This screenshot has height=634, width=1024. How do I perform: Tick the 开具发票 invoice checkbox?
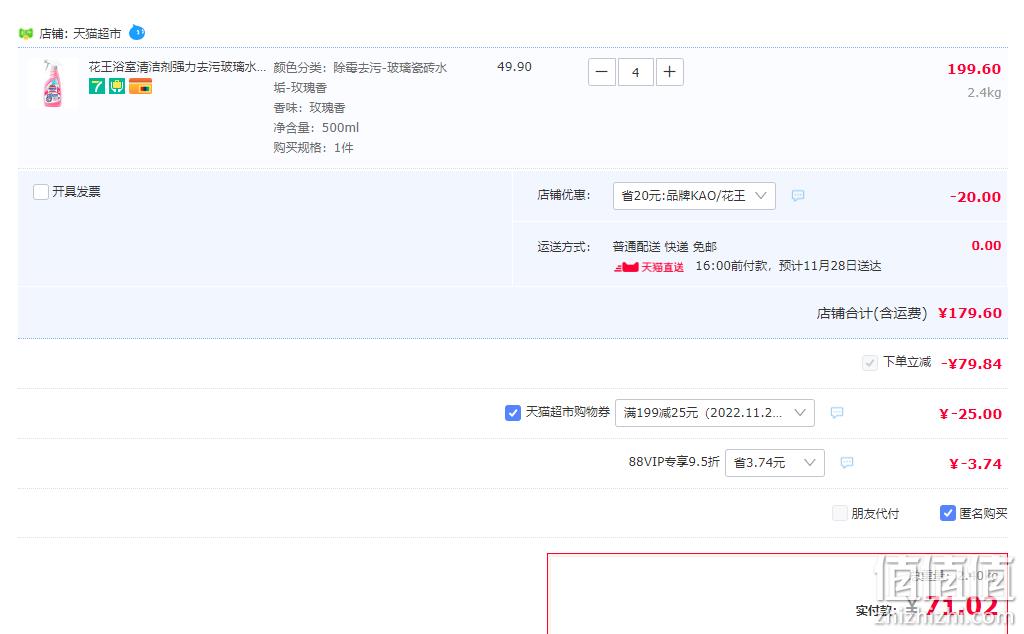(x=40, y=192)
